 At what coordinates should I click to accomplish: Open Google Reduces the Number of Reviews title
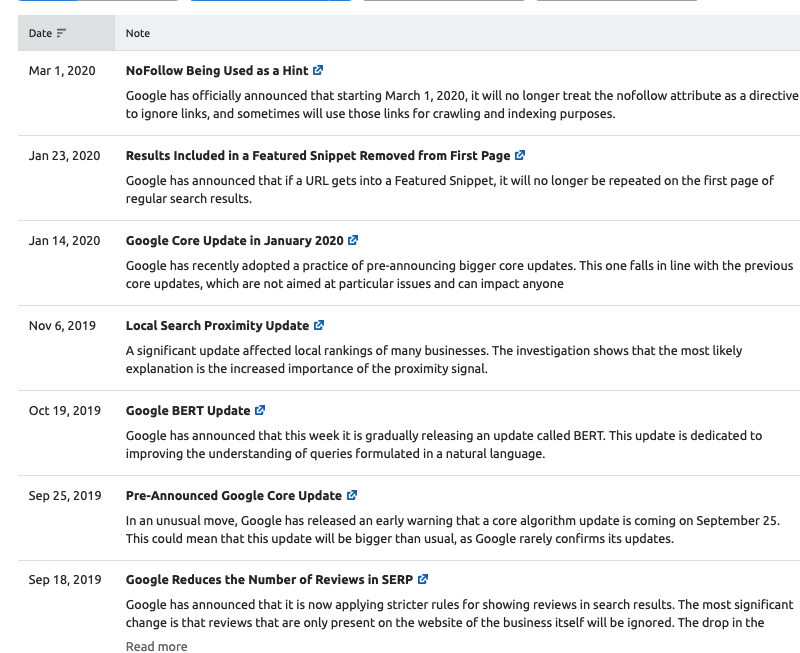click(x=268, y=580)
